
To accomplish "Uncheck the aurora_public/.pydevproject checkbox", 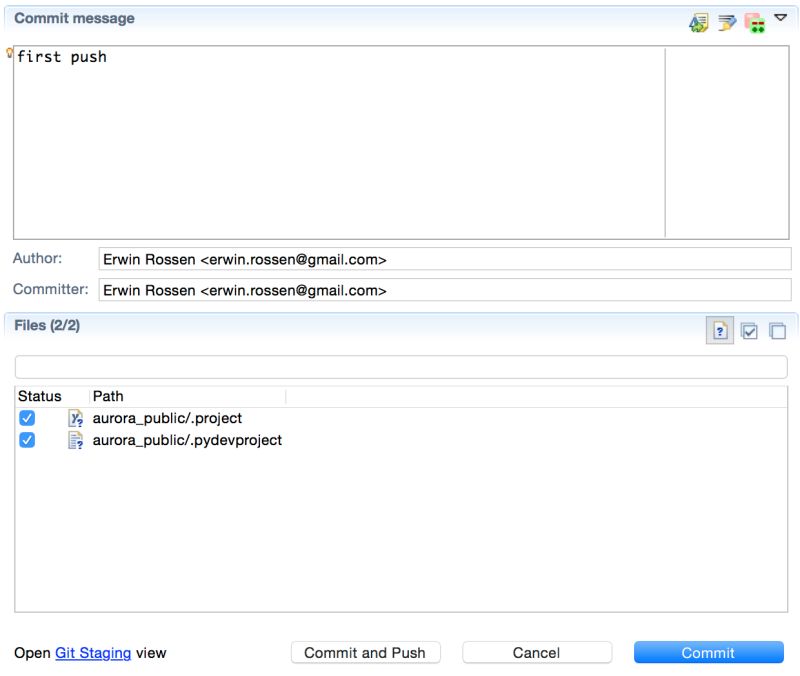I will click(26, 439).
